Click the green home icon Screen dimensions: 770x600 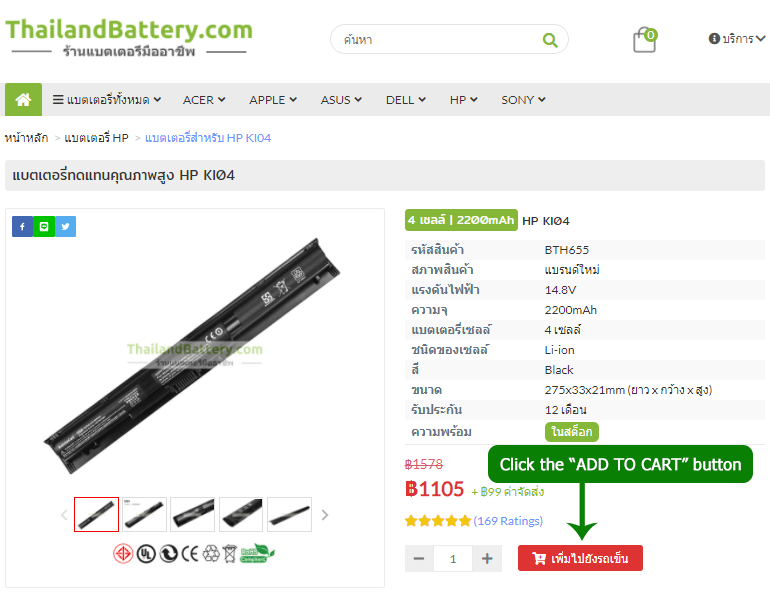(23, 100)
